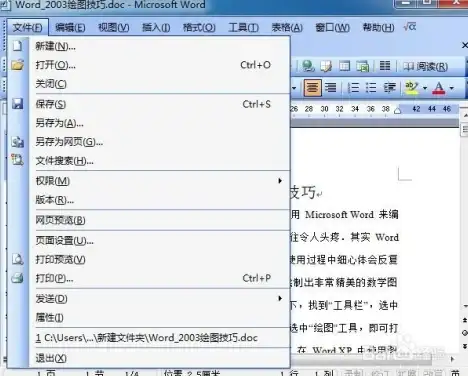This screenshot has height=376, width=468.
Task: Select Versions (版本) entry
Action: click(149, 200)
